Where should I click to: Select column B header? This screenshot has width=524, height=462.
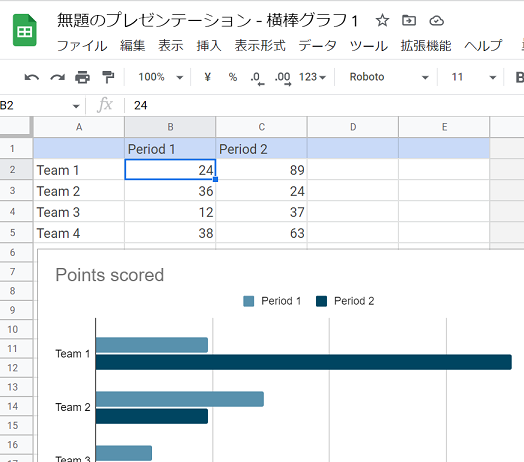[170, 127]
